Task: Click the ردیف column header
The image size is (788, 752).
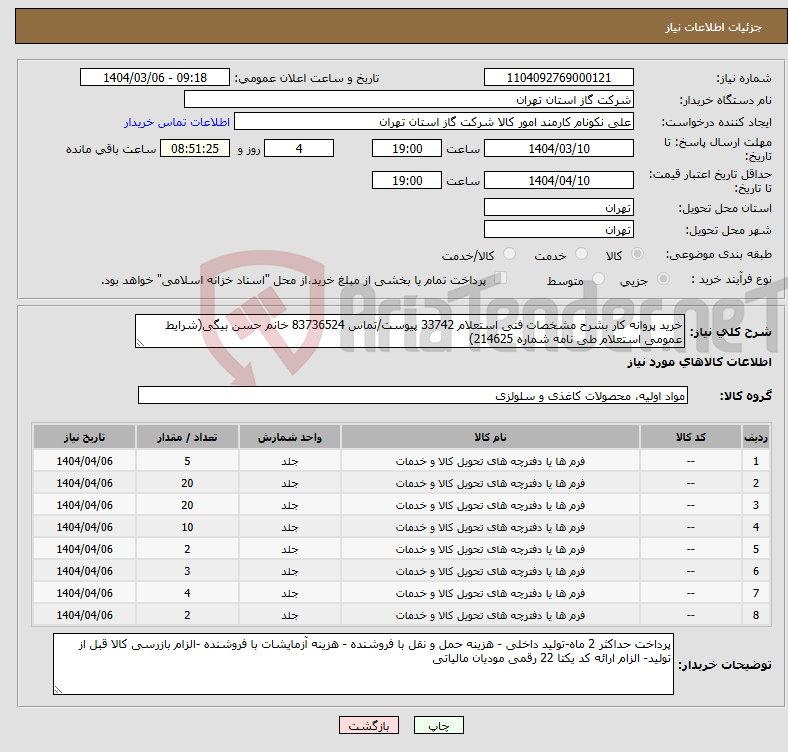Action: 756,437
